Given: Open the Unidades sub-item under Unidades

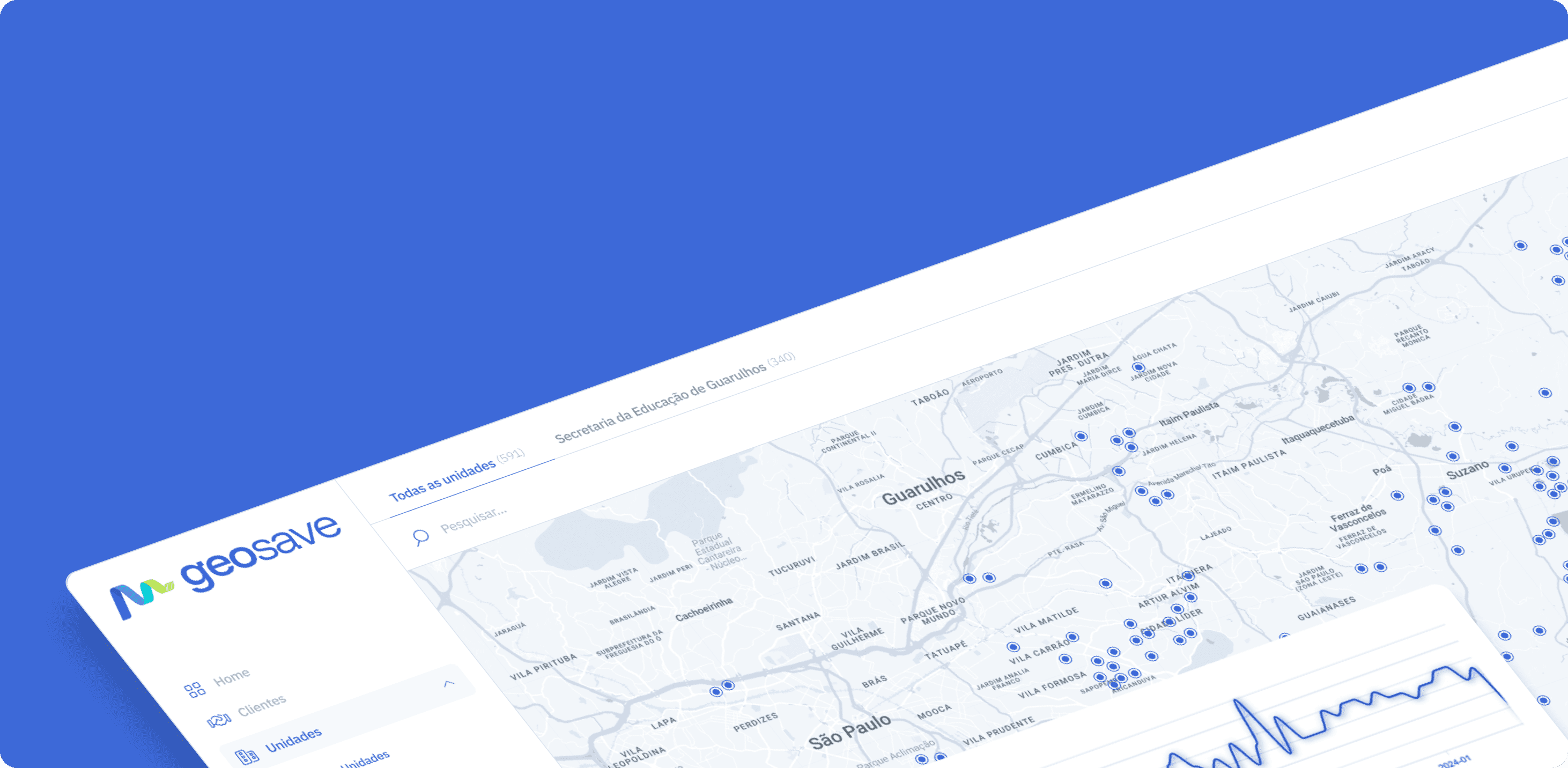Looking at the screenshot, I should pyautogui.click(x=365, y=759).
